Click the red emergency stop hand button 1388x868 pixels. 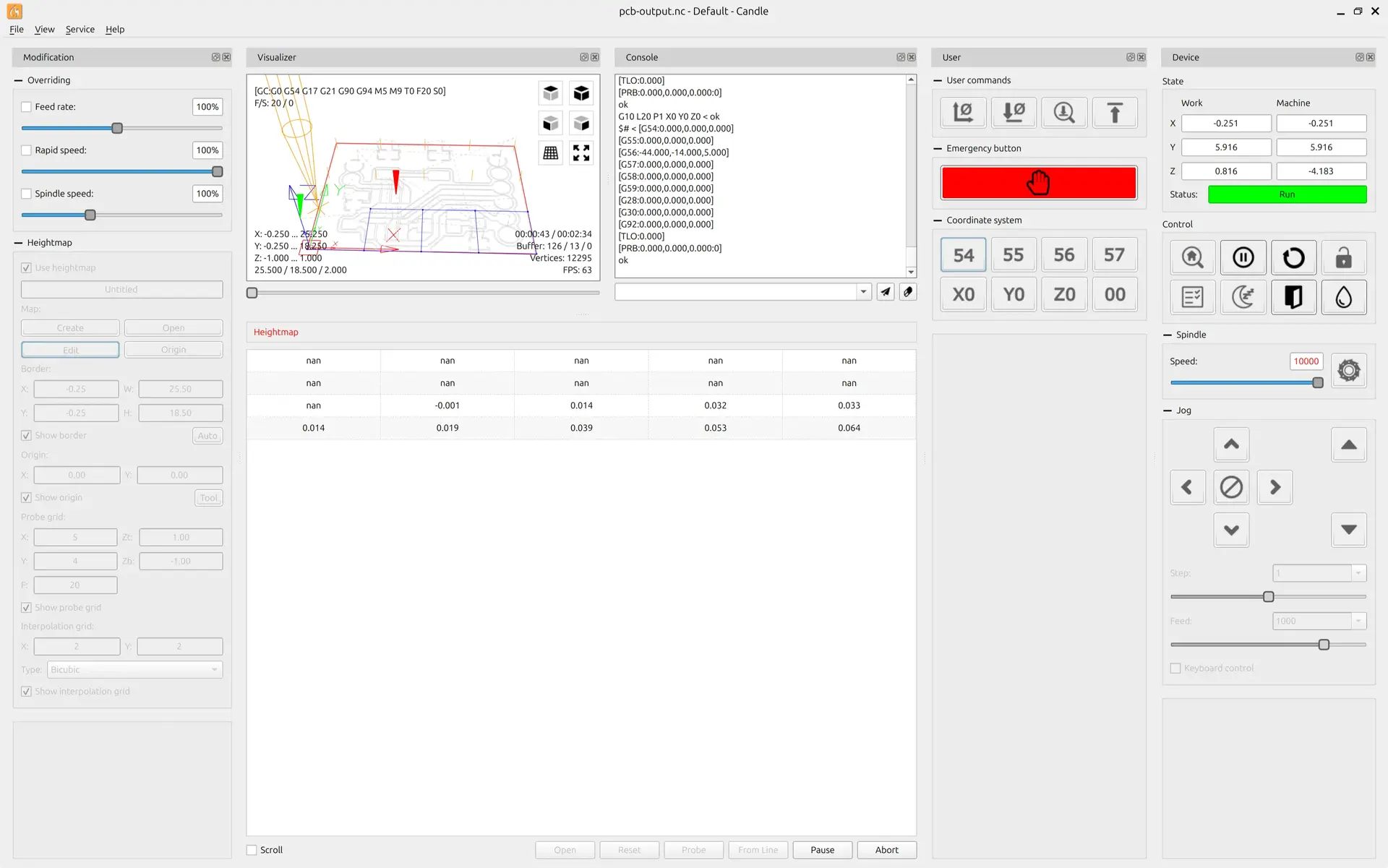(x=1038, y=183)
